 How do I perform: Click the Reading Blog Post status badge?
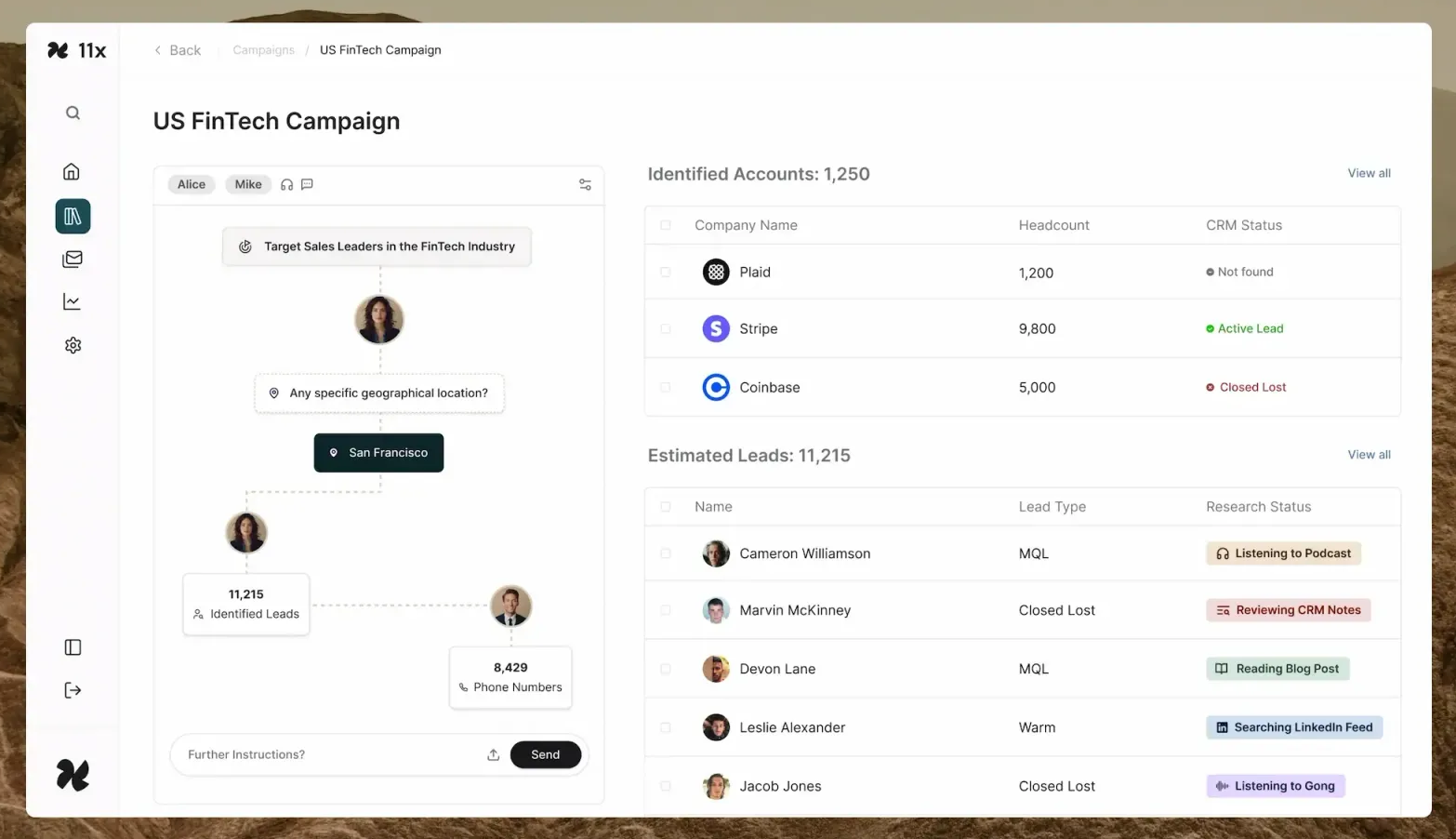[x=1277, y=669]
